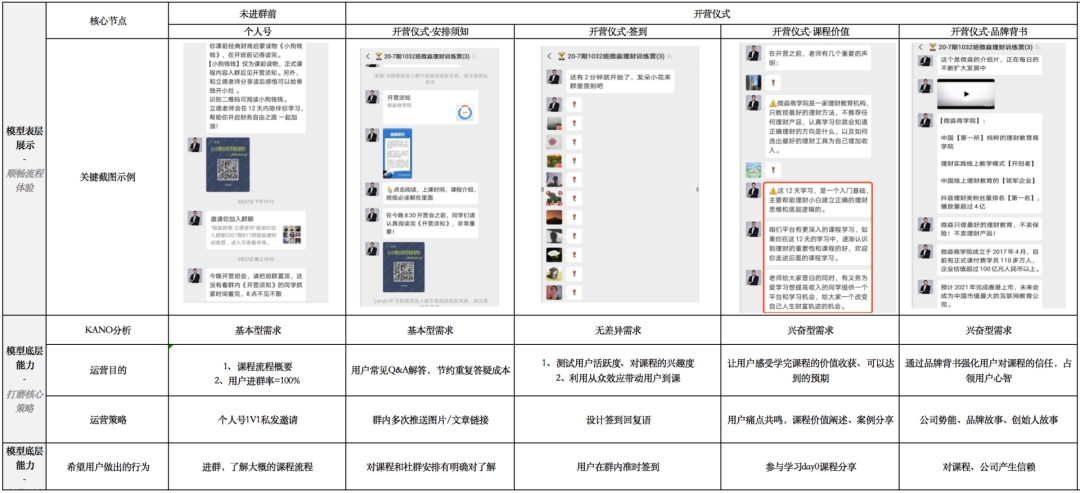Image resolution: width=1080 pixels, height=493 pixels.
Task: Click the 预计2021年完成香港上市 message bubble
Action: [x=989, y=293]
